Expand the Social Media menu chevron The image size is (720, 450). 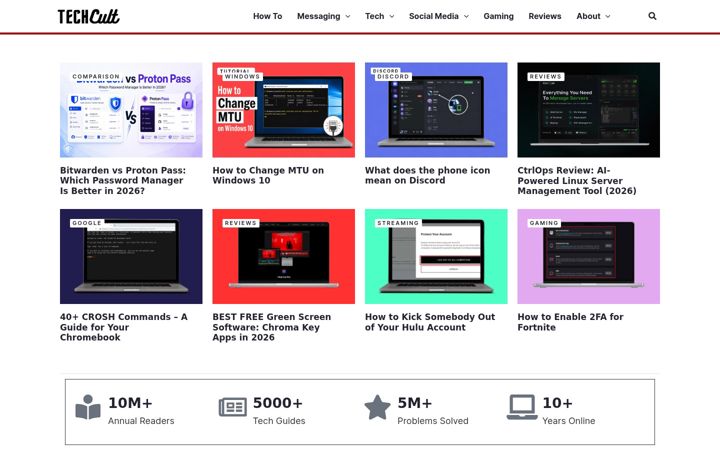(x=466, y=17)
